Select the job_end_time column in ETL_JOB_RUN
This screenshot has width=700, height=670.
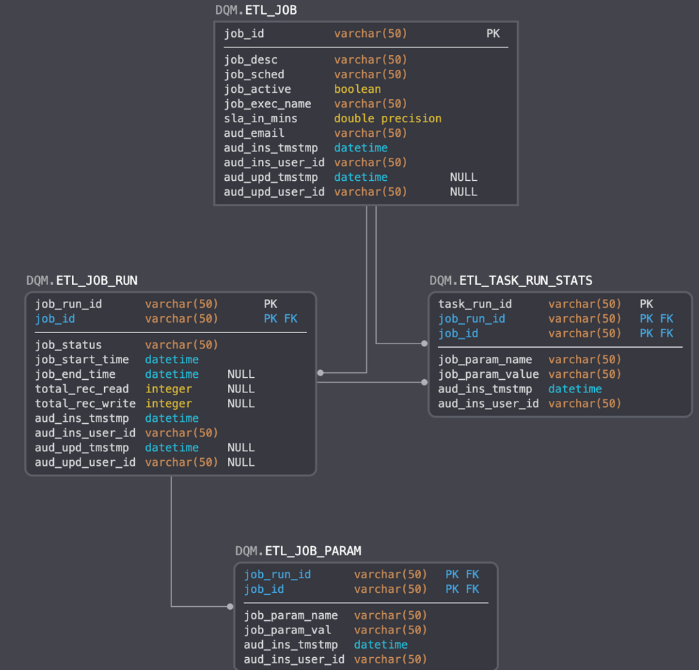[x=75, y=374]
